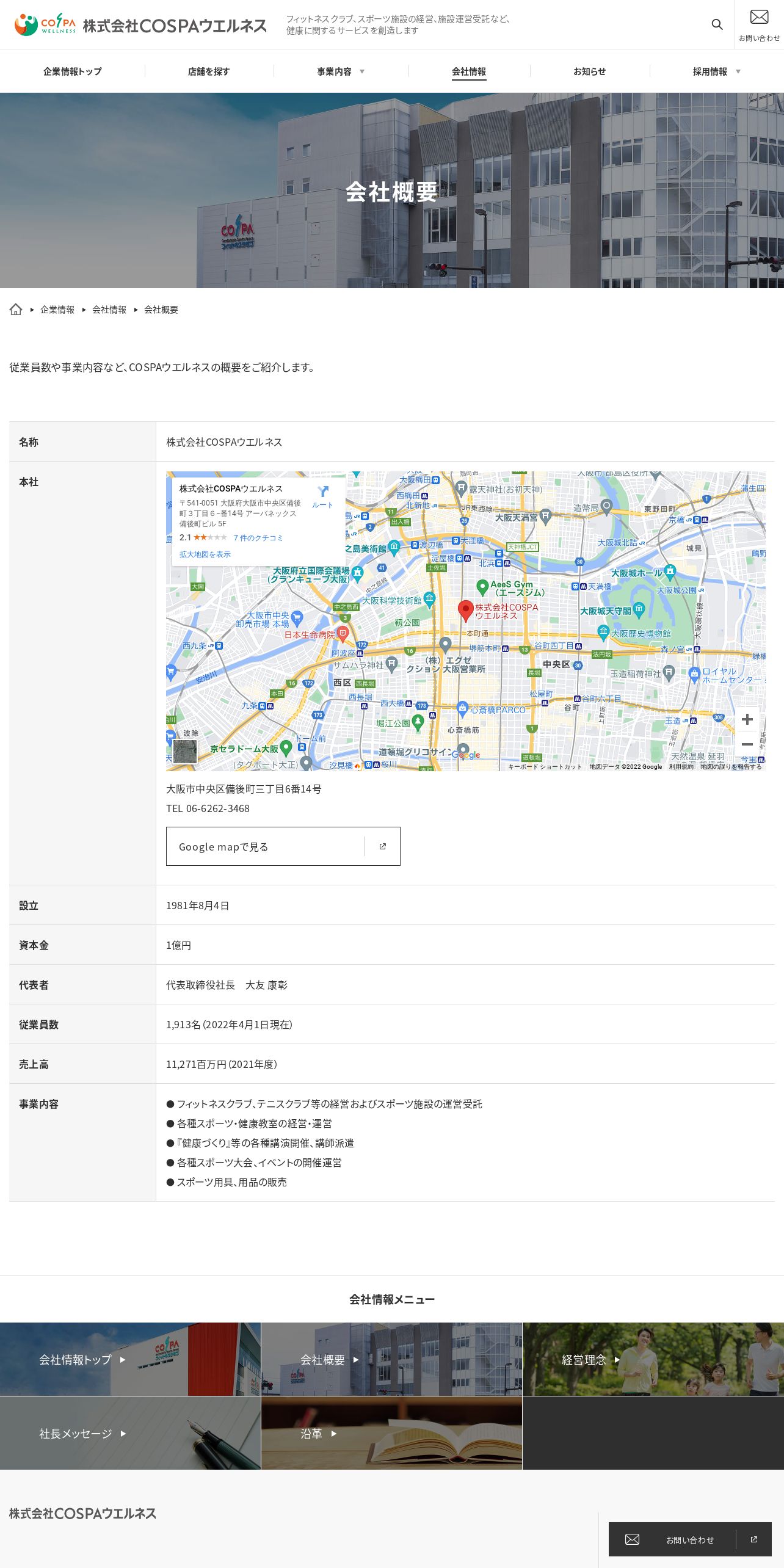Zoom out the map with minus button
Image resolution: width=784 pixels, height=1568 pixels.
click(x=747, y=744)
